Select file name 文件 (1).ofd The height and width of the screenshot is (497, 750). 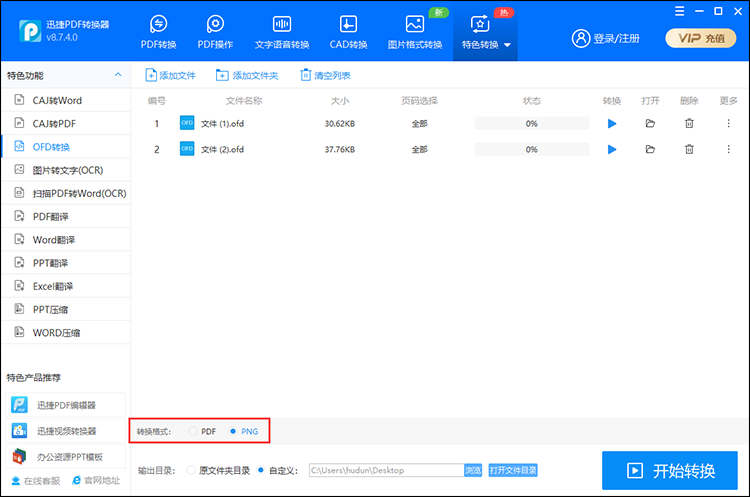(222, 124)
